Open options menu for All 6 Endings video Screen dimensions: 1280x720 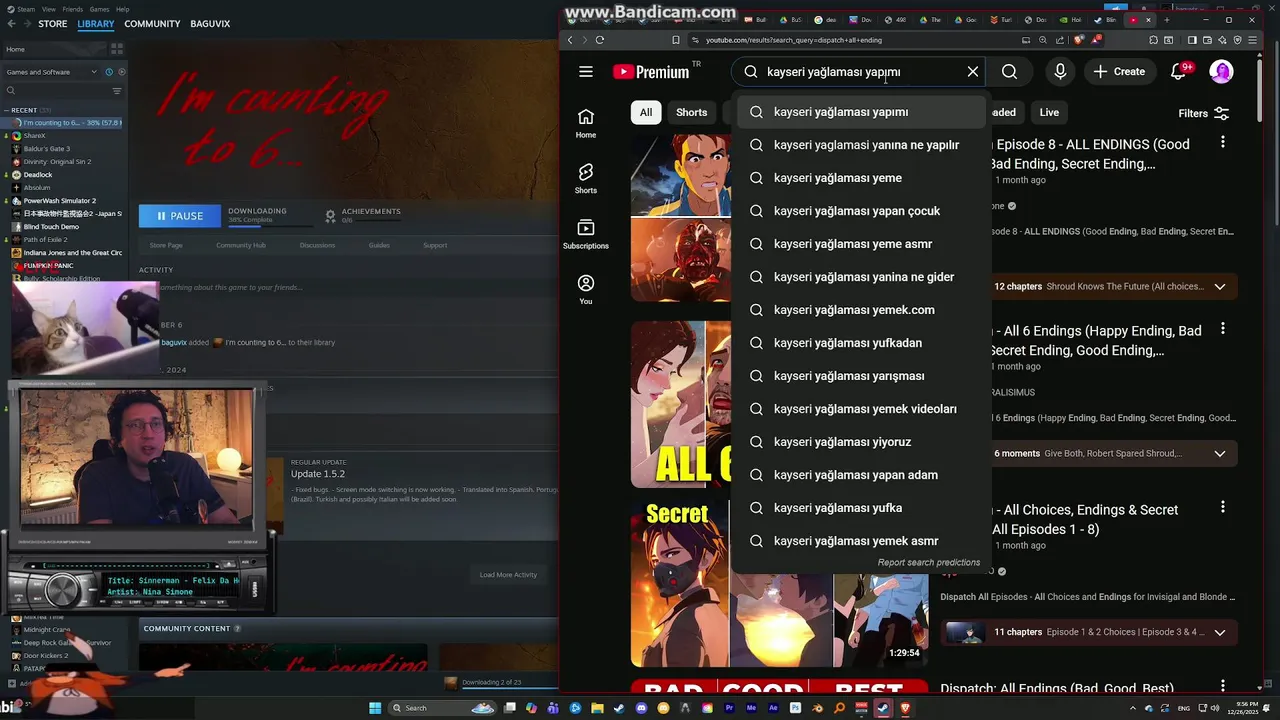pos(1222,330)
